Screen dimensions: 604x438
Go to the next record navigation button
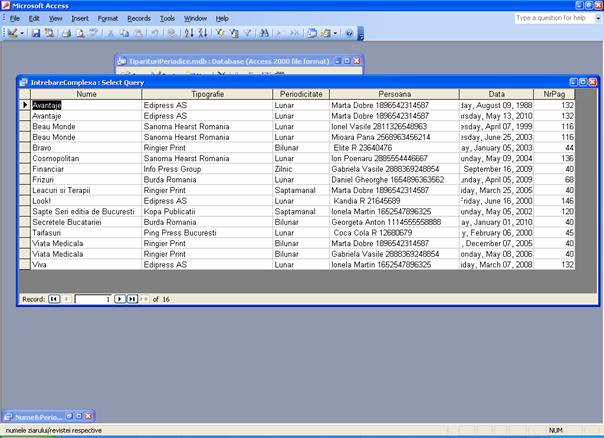point(118,299)
